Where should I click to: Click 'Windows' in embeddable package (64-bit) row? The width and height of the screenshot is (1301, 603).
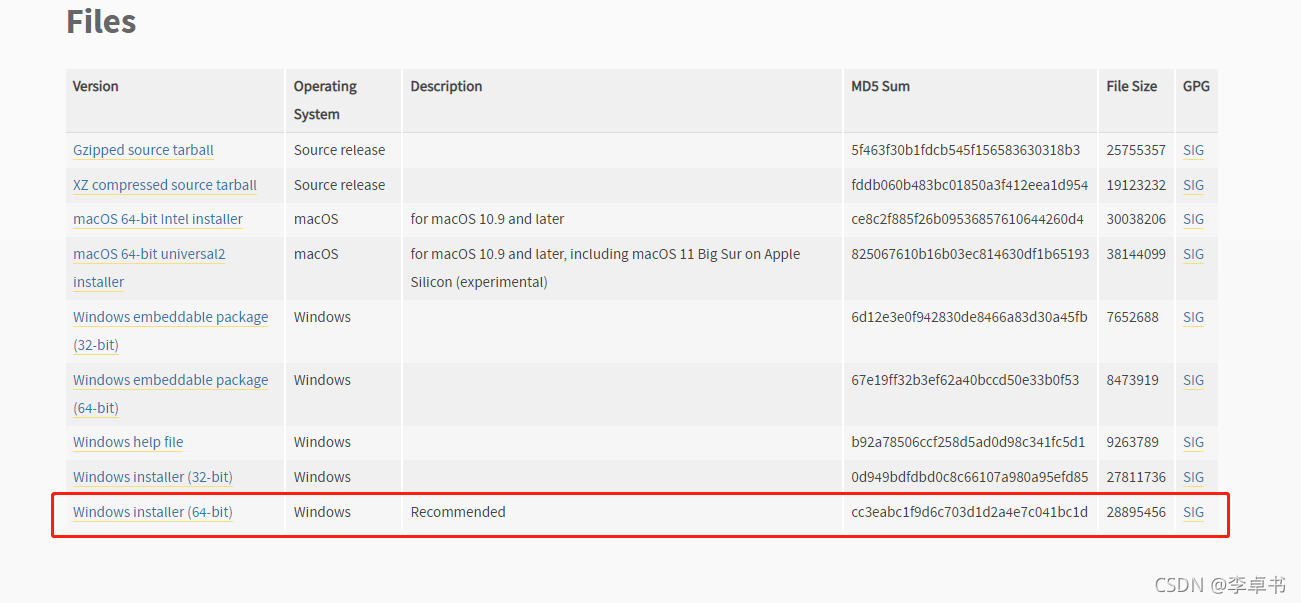(x=322, y=380)
